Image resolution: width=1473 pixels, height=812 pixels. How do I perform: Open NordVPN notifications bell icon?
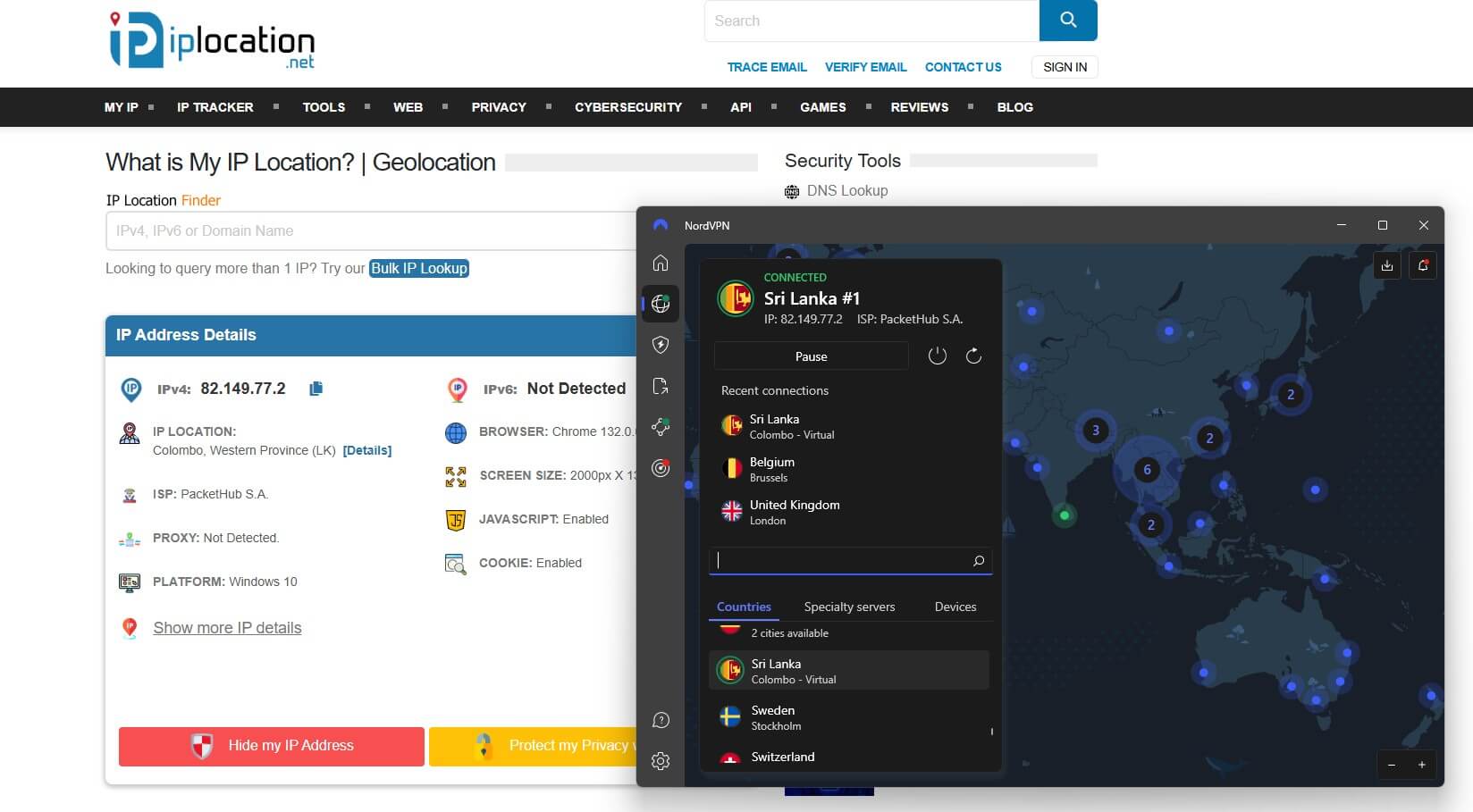tap(1423, 265)
